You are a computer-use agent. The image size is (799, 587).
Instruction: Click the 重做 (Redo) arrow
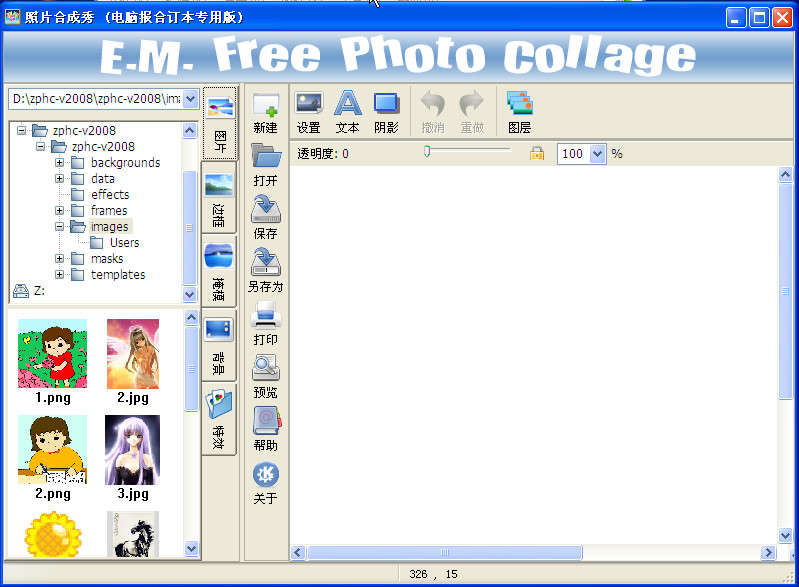click(472, 103)
